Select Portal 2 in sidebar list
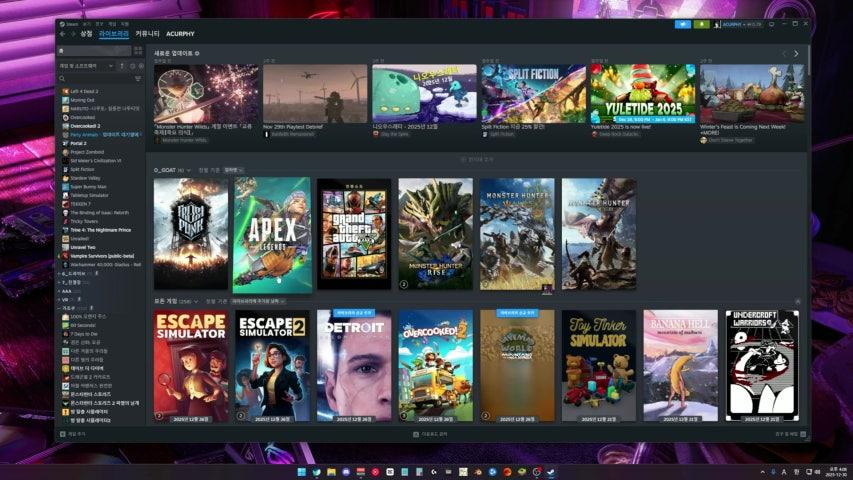This screenshot has height=480, width=853. click(78, 144)
